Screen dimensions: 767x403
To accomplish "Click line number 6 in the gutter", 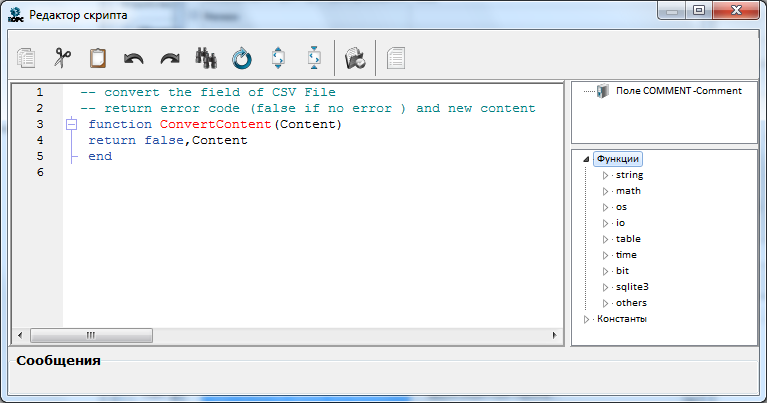I will pos(40,172).
